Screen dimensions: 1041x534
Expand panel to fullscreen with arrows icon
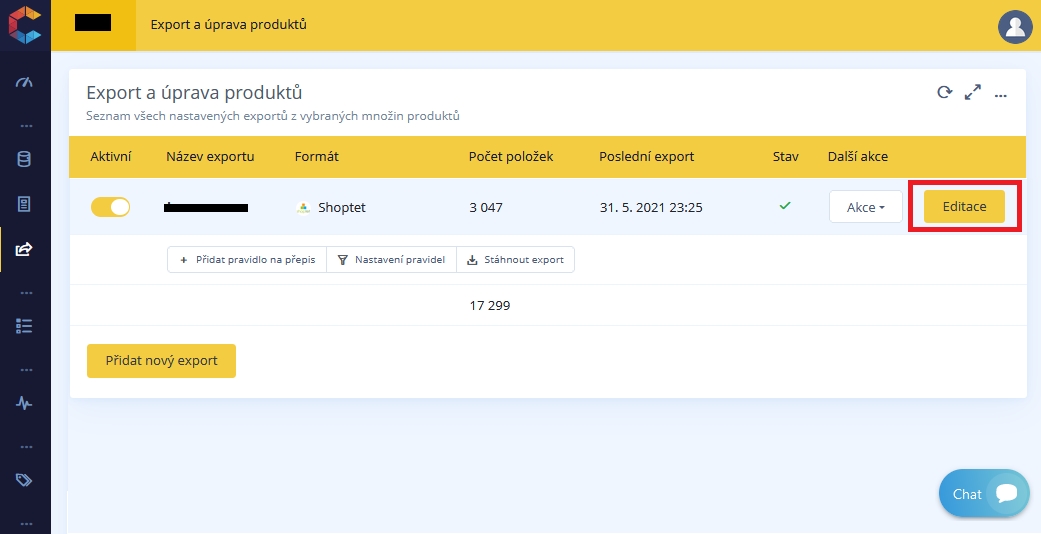click(x=972, y=93)
